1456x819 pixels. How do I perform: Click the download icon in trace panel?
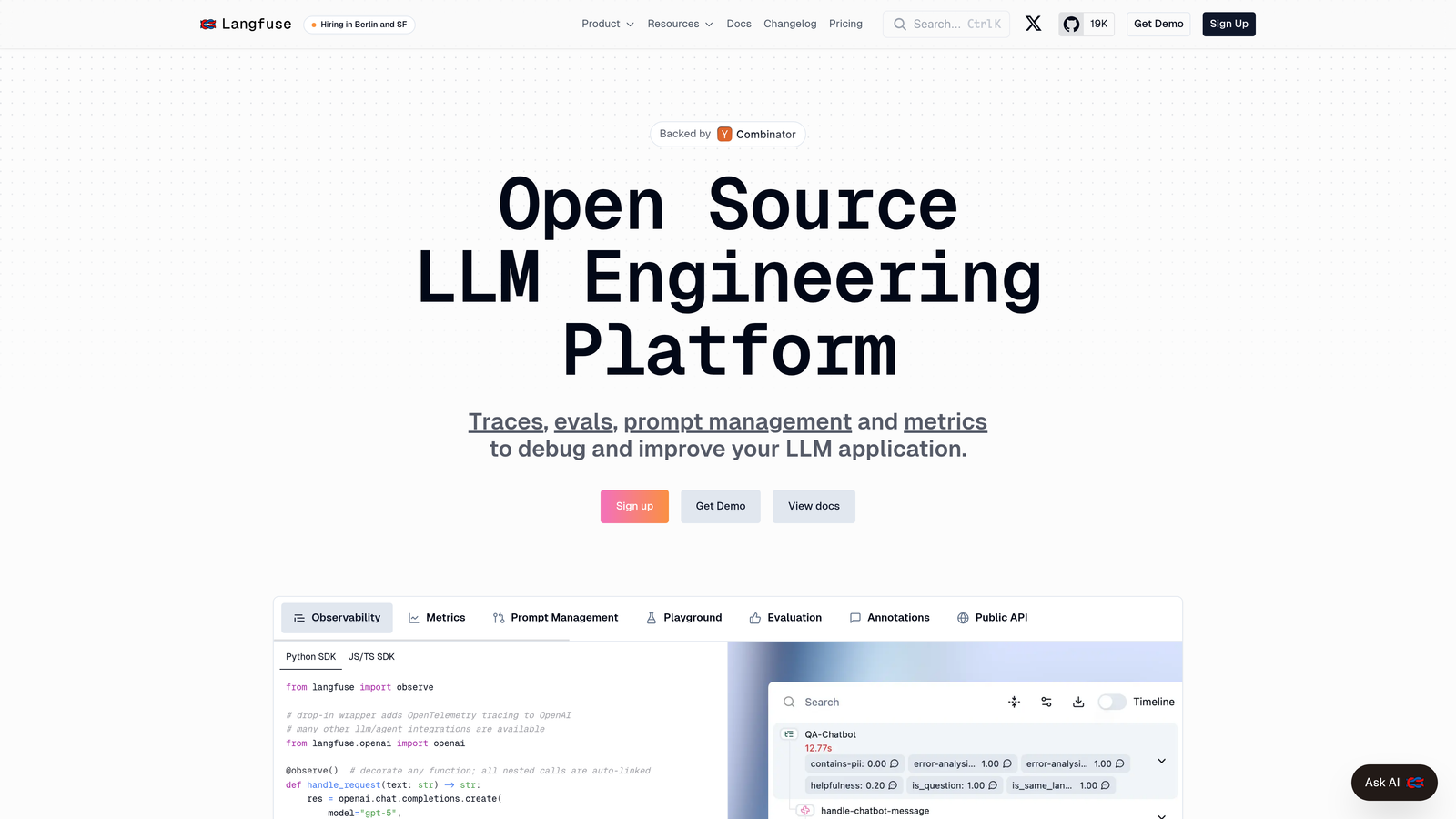click(1078, 702)
